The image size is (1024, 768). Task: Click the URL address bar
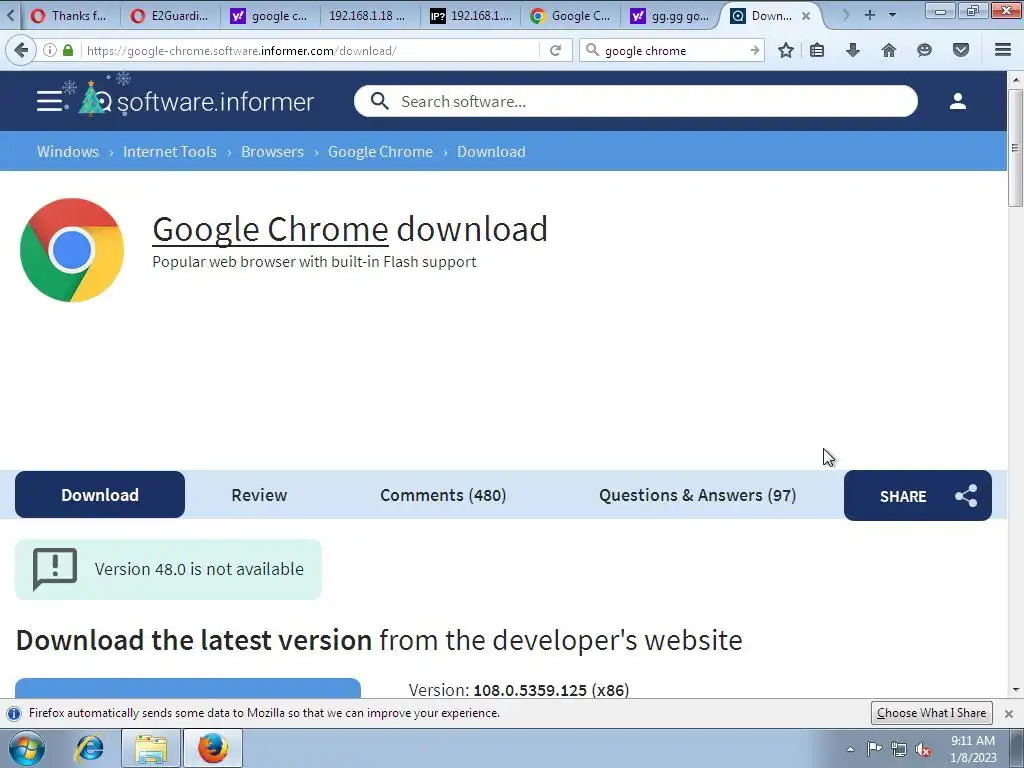pos(310,50)
